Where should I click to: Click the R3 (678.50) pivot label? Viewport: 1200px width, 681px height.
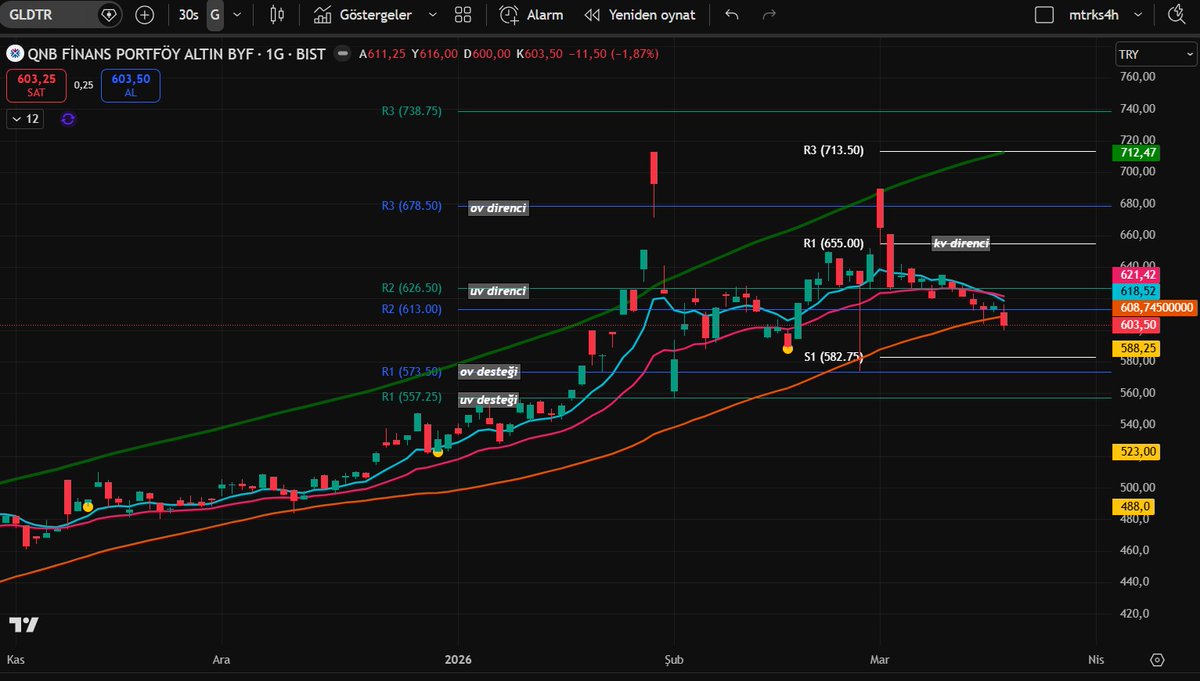click(411, 206)
